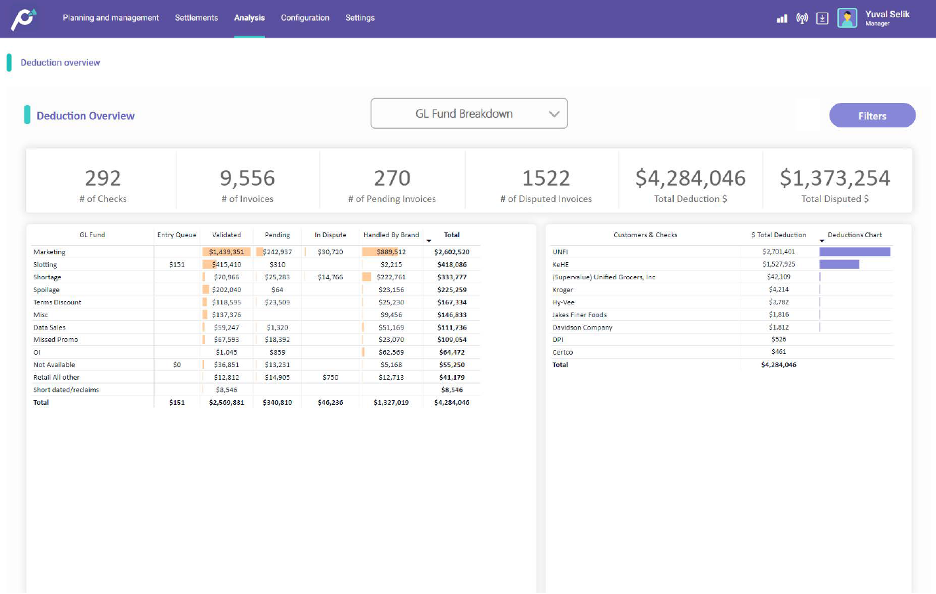Click Marketing's Handled By Brand value $889,512
This screenshot has height=594, width=936.
tap(391, 252)
